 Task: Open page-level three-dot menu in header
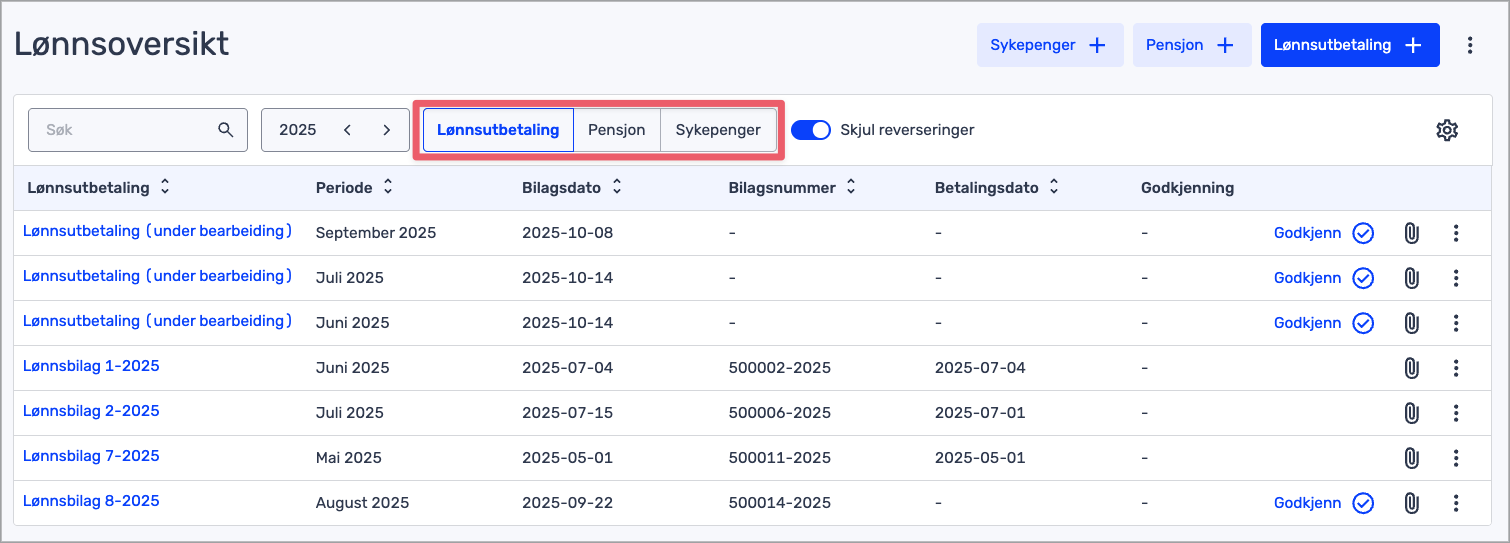(1469, 45)
